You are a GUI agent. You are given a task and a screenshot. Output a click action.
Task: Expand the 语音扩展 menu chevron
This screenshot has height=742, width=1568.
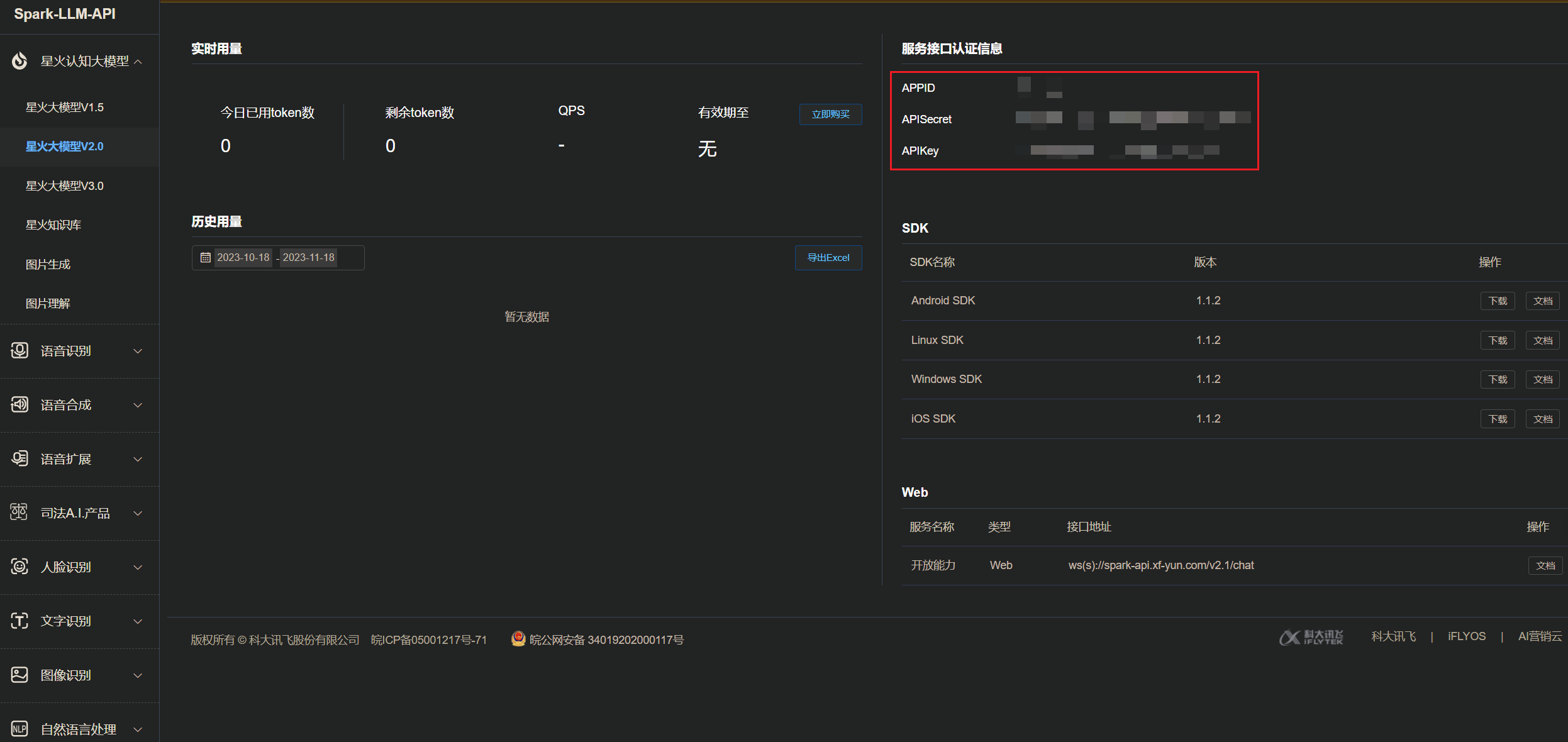pyautogui.click(x=138, y=459)
